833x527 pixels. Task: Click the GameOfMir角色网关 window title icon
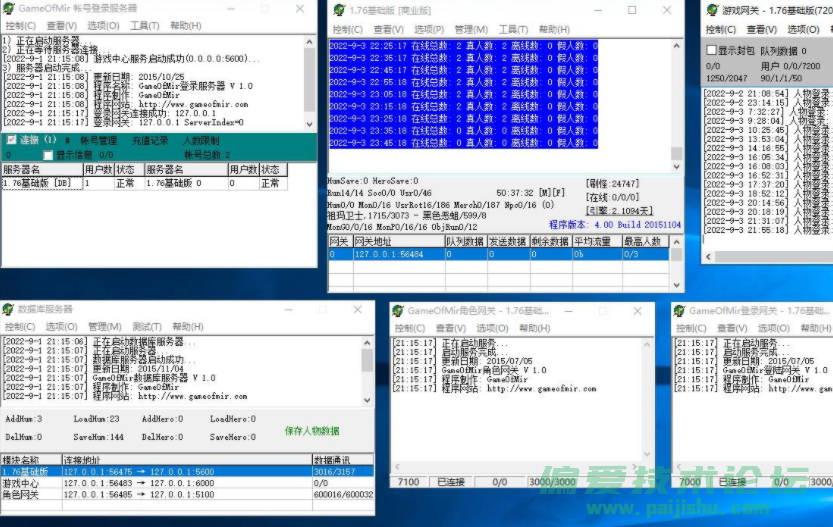(399, 311)
